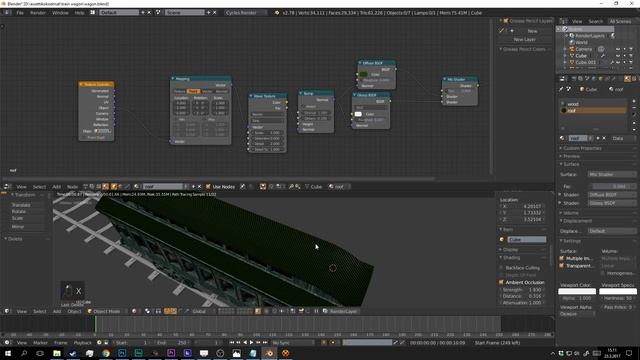
Task: Open the Help menu
Action: tap(79, 13)
